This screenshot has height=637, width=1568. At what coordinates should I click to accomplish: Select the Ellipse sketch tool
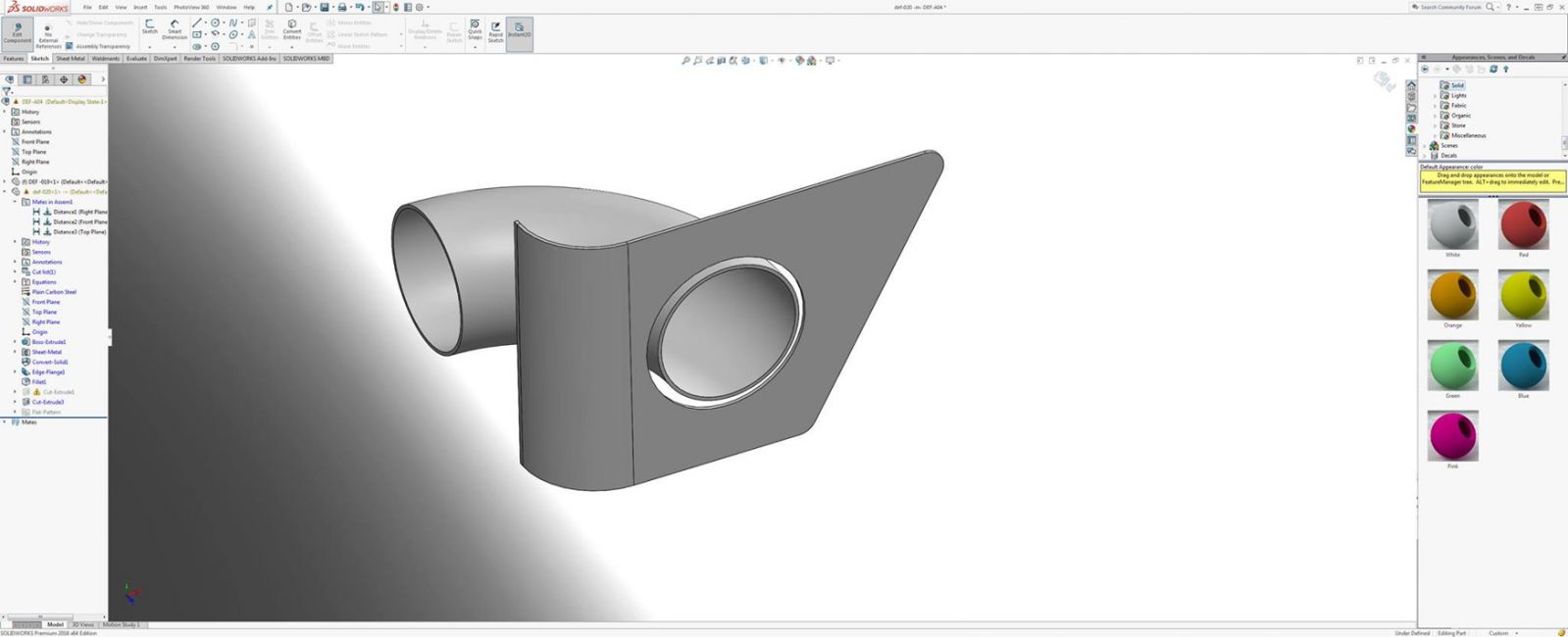point(232,34)
